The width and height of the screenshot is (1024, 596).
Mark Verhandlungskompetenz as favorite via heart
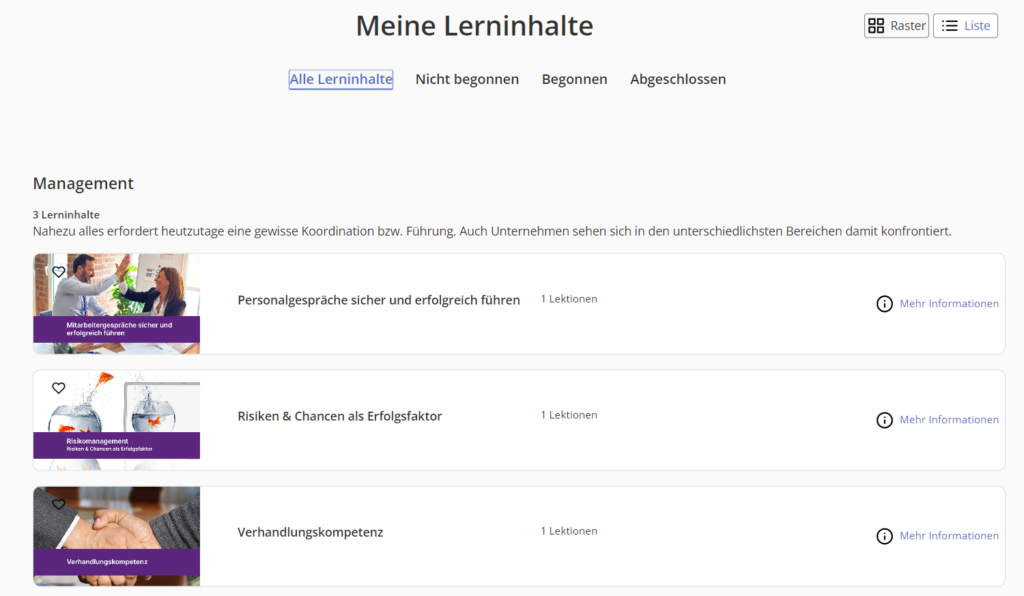point(58,504)
